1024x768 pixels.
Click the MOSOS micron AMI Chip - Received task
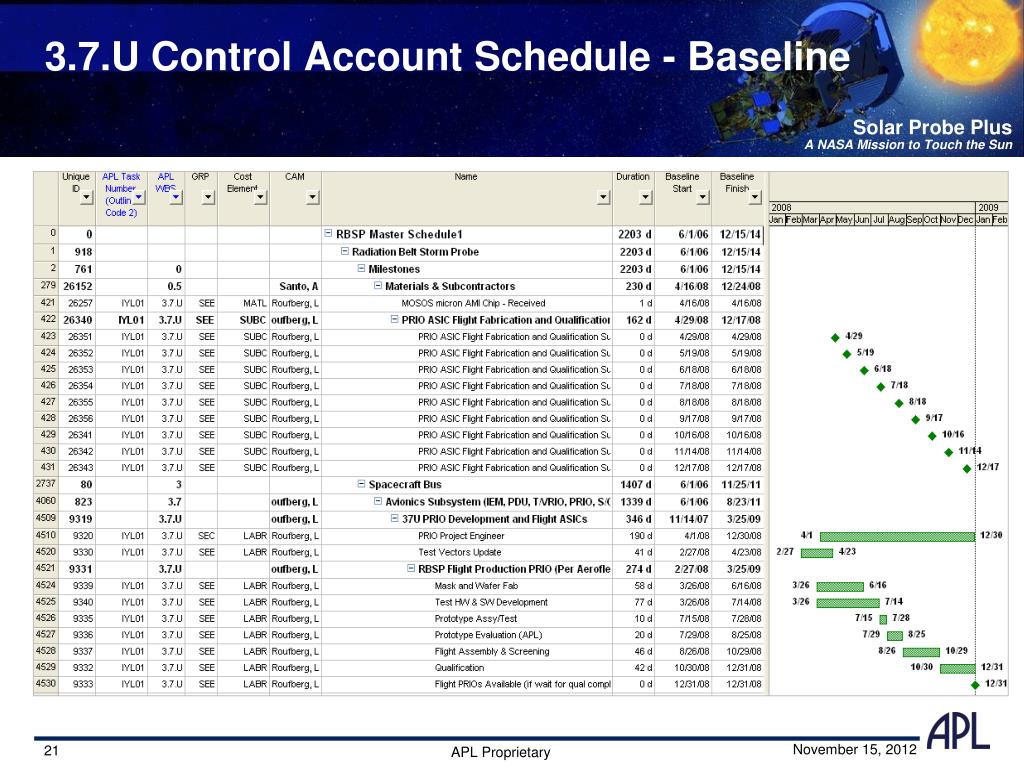tap(473, 303)
